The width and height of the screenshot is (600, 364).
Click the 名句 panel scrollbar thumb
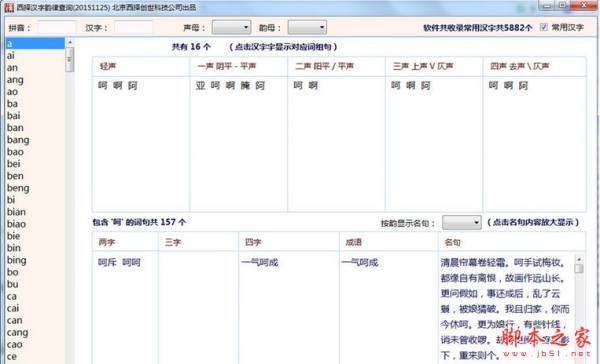[x=579, y=268]
